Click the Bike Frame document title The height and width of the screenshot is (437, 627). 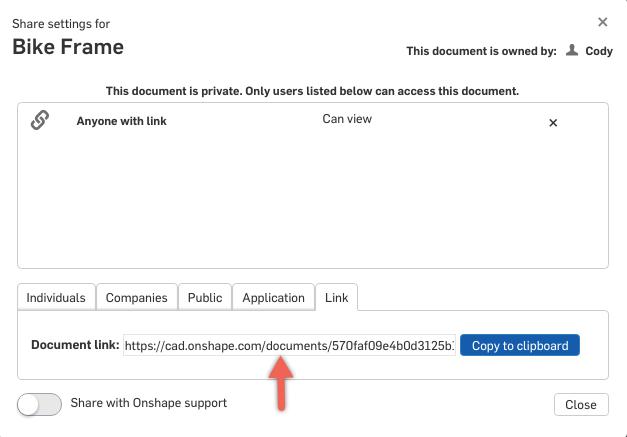tap(68, 47)
